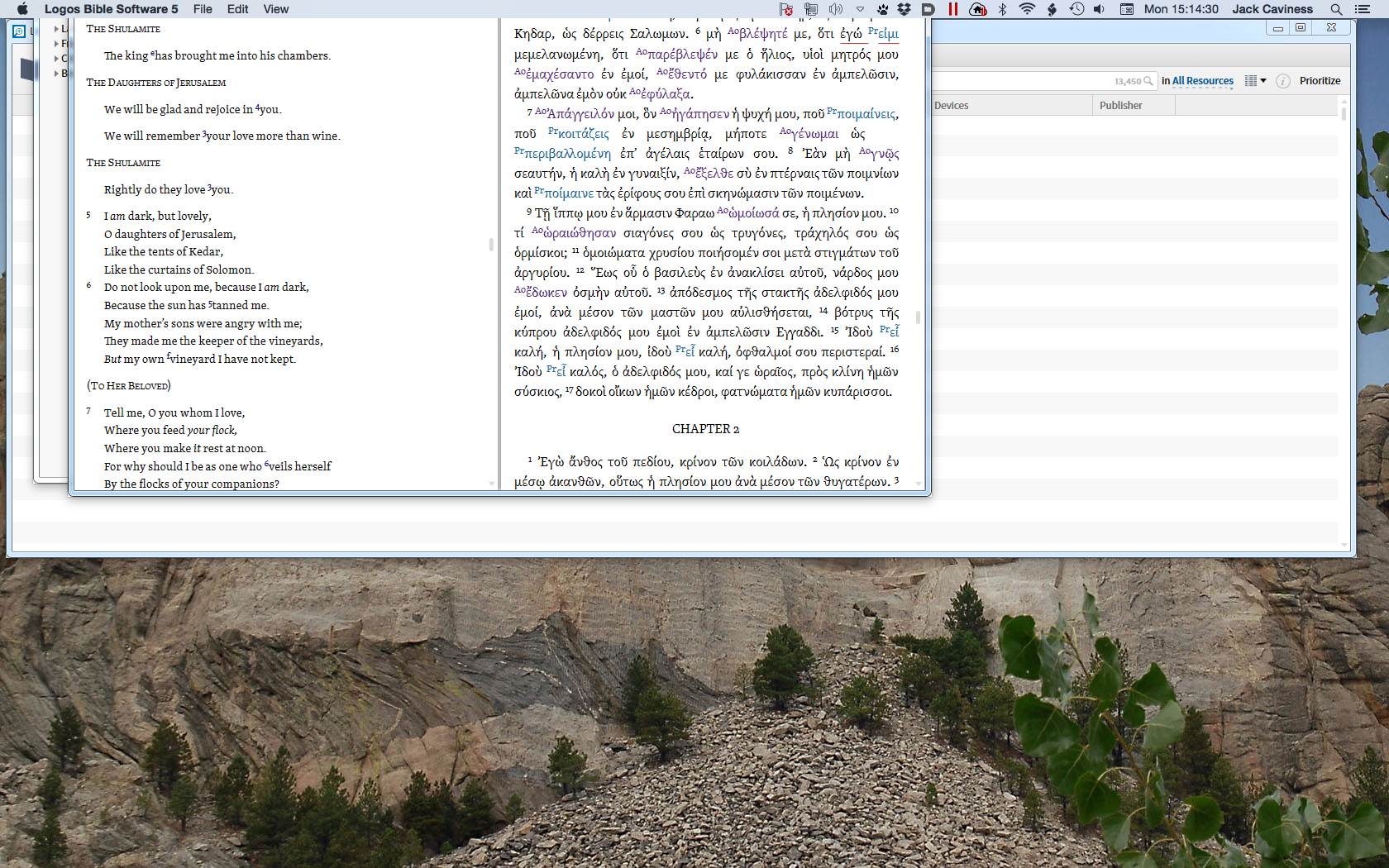
Task: Click footnote 4 before 'you.' in rejoice line
Action: (x=257, y=107)
